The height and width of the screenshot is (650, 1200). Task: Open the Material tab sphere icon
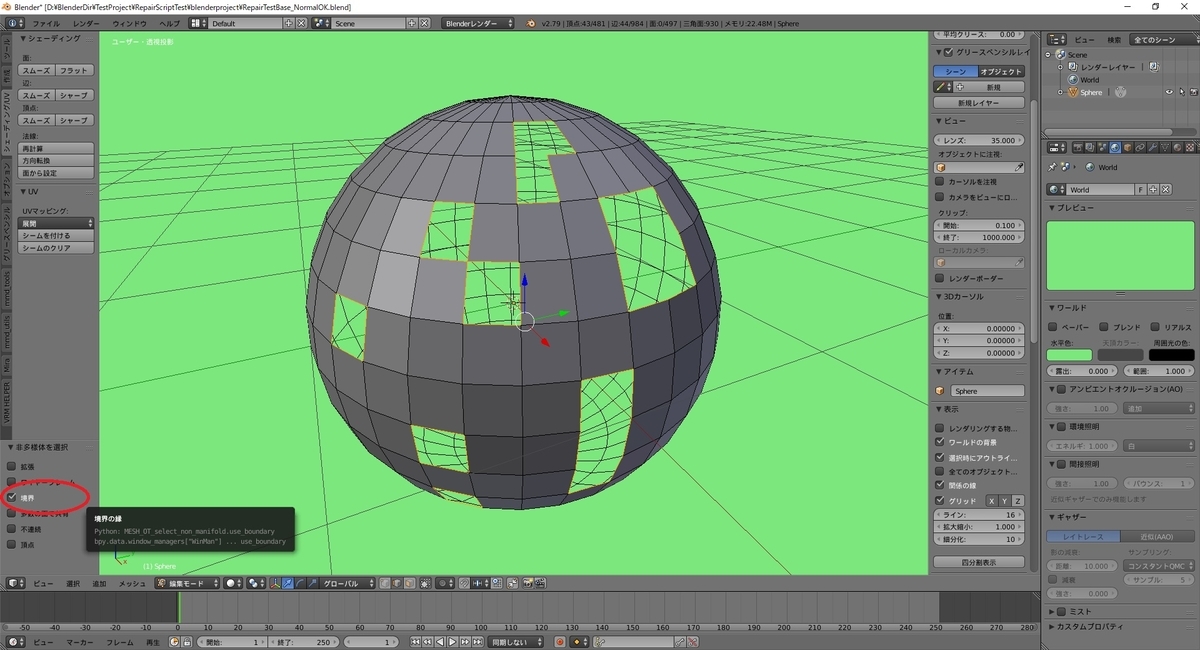pyautogui.click(x=1177, y=148)
